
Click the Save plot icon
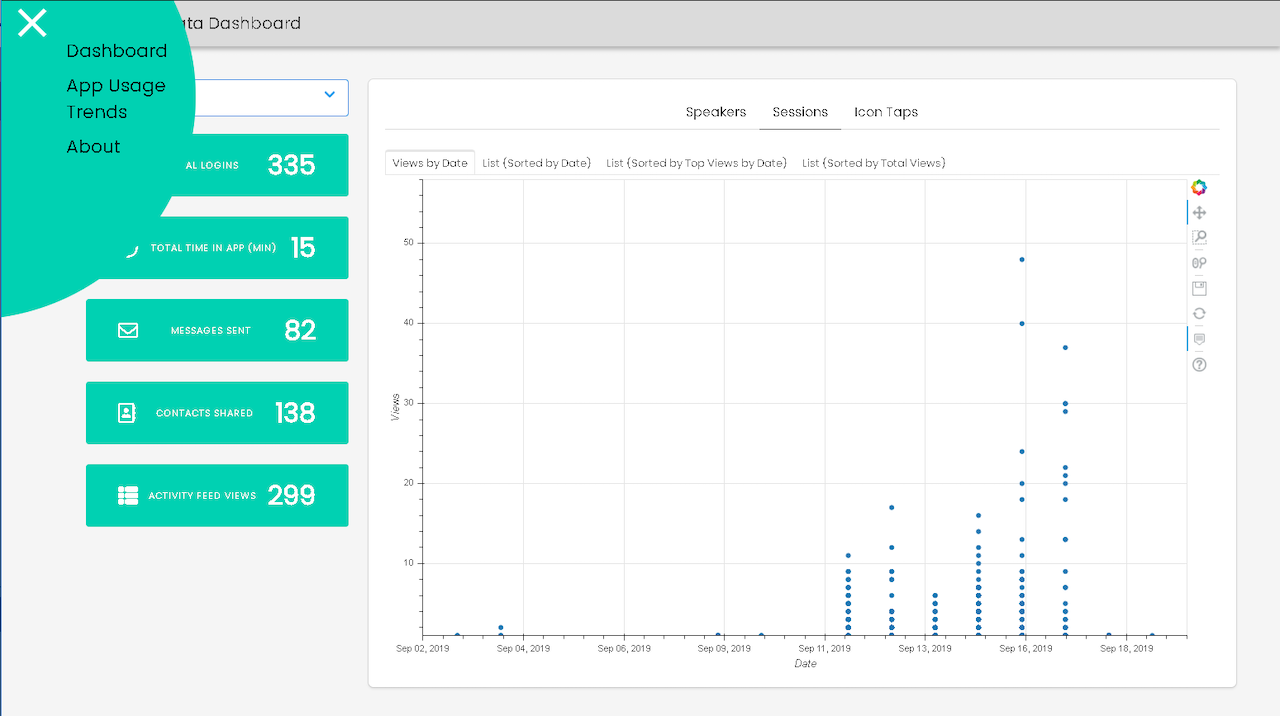pos(1199,289)
